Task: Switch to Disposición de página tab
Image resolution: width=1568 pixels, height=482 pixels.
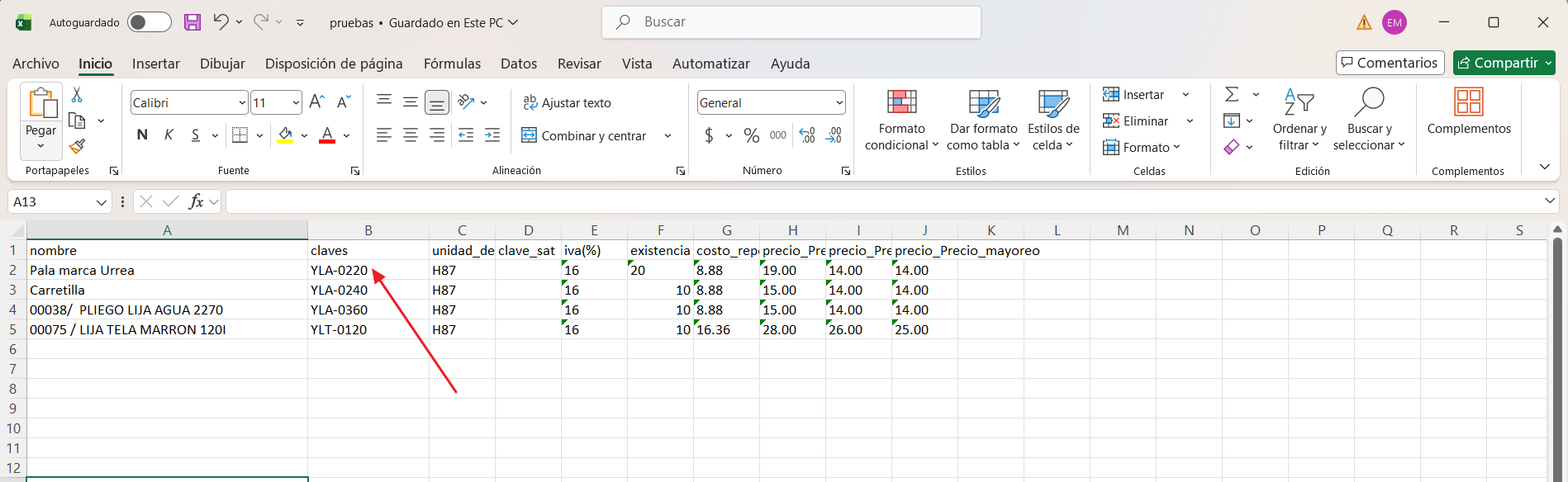Action: (x=334, y=64)
